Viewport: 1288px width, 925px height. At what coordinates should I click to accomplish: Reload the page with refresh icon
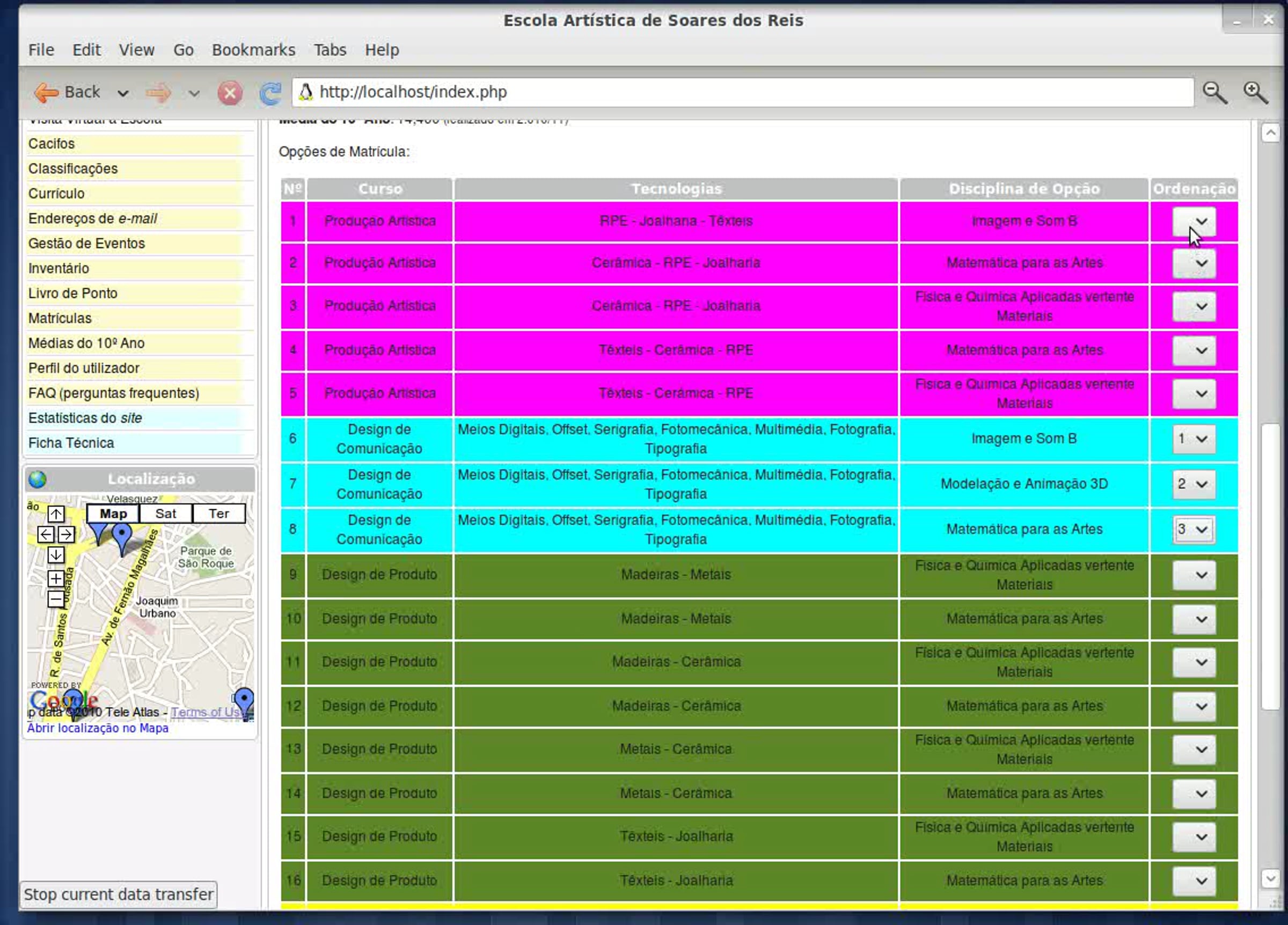pyautogui.click(x=270, y=93)
